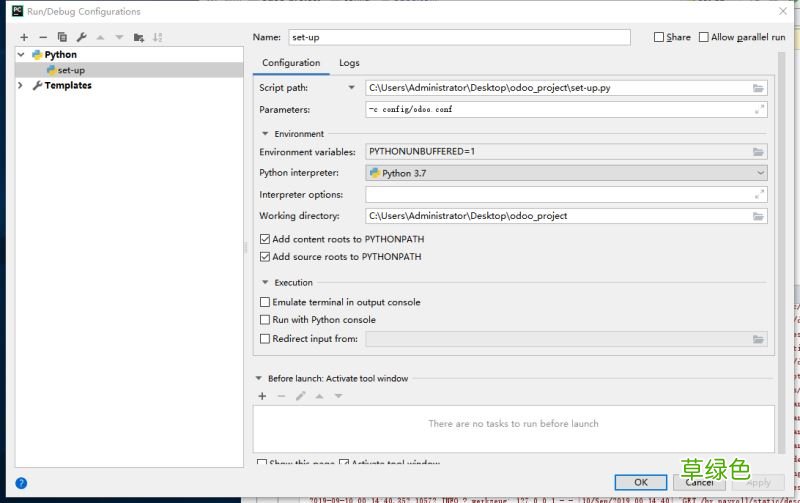The width and height of the screenshot is (800, 503).
Task: Close the Run/Debug Configurations dialog
Action: [783, 11]
